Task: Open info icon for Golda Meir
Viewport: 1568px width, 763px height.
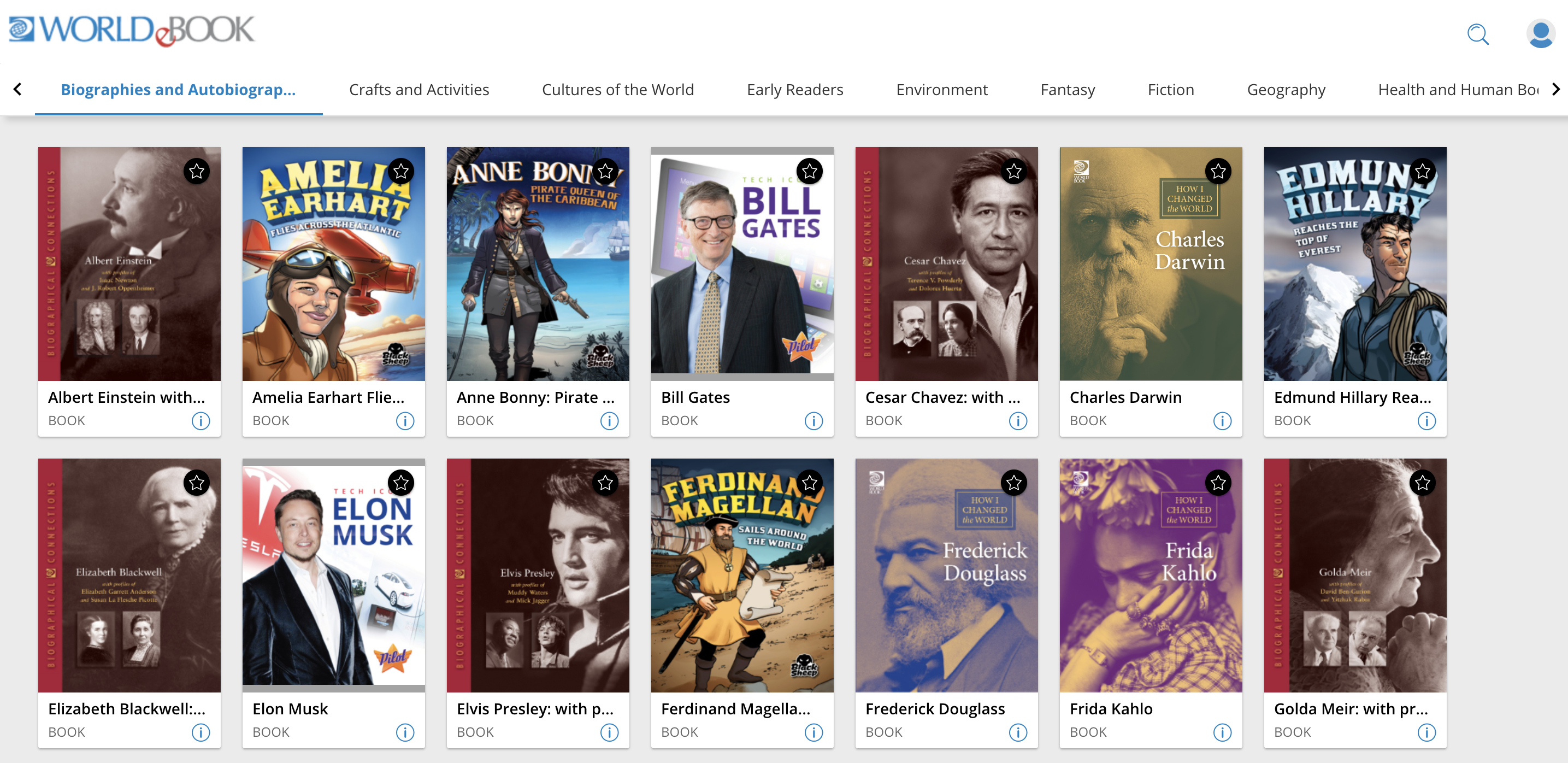Action: 1427,732
